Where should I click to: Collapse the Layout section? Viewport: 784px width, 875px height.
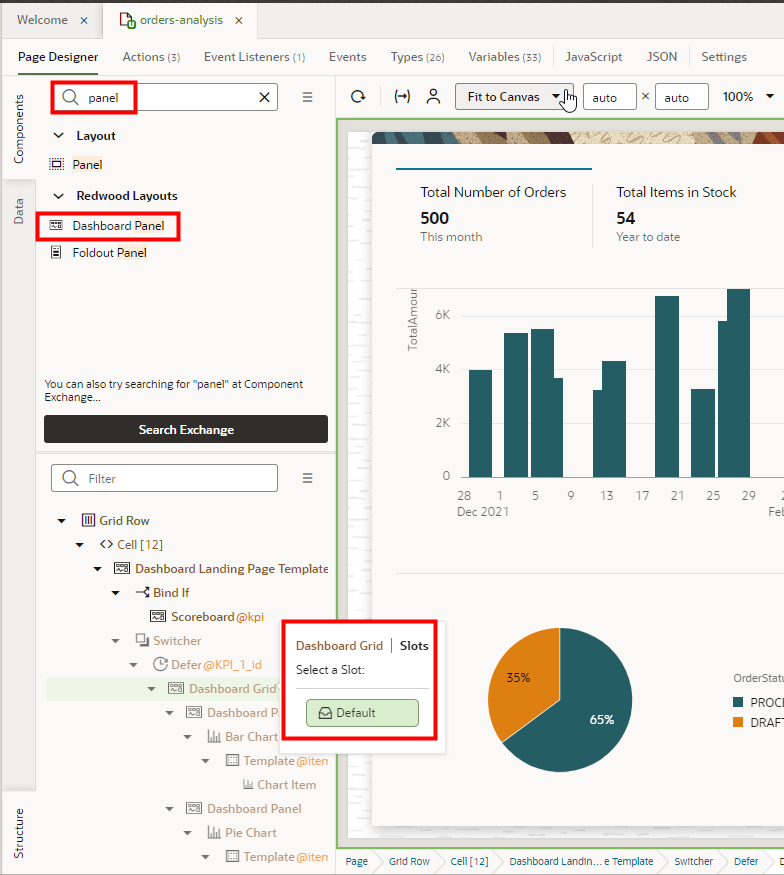pos(59,136)
